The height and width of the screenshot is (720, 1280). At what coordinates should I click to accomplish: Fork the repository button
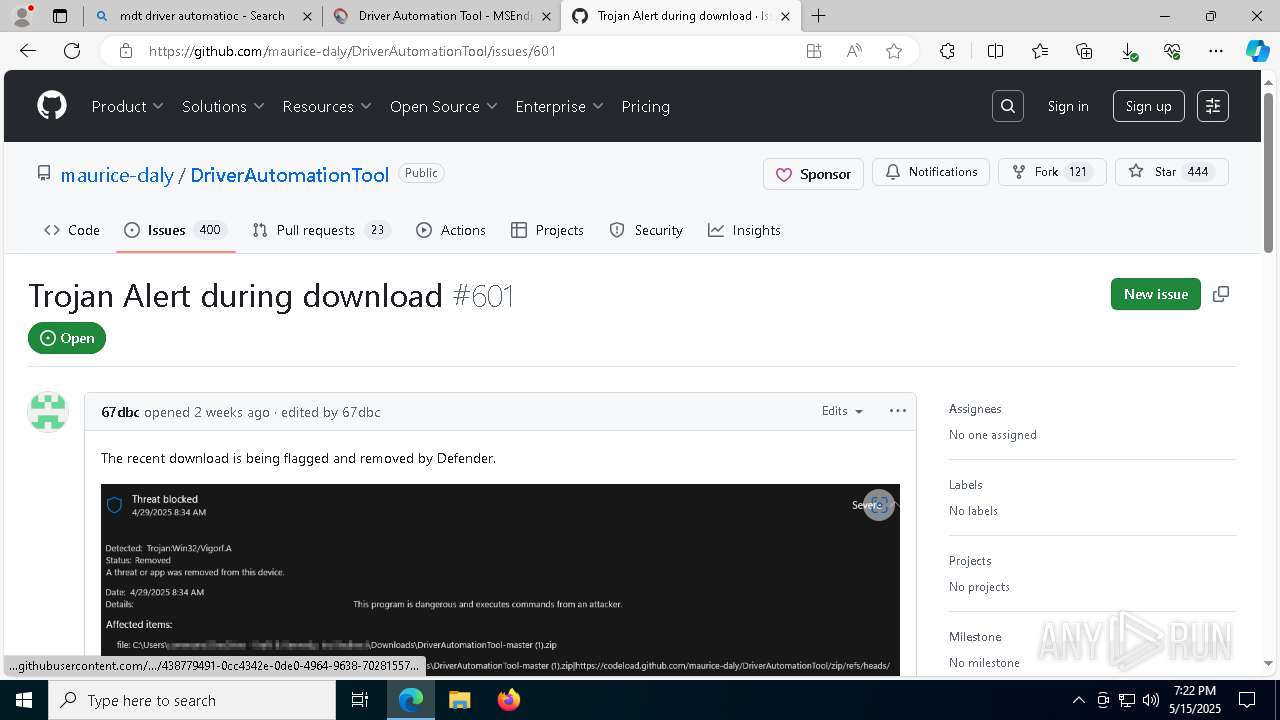(1052, 172)
